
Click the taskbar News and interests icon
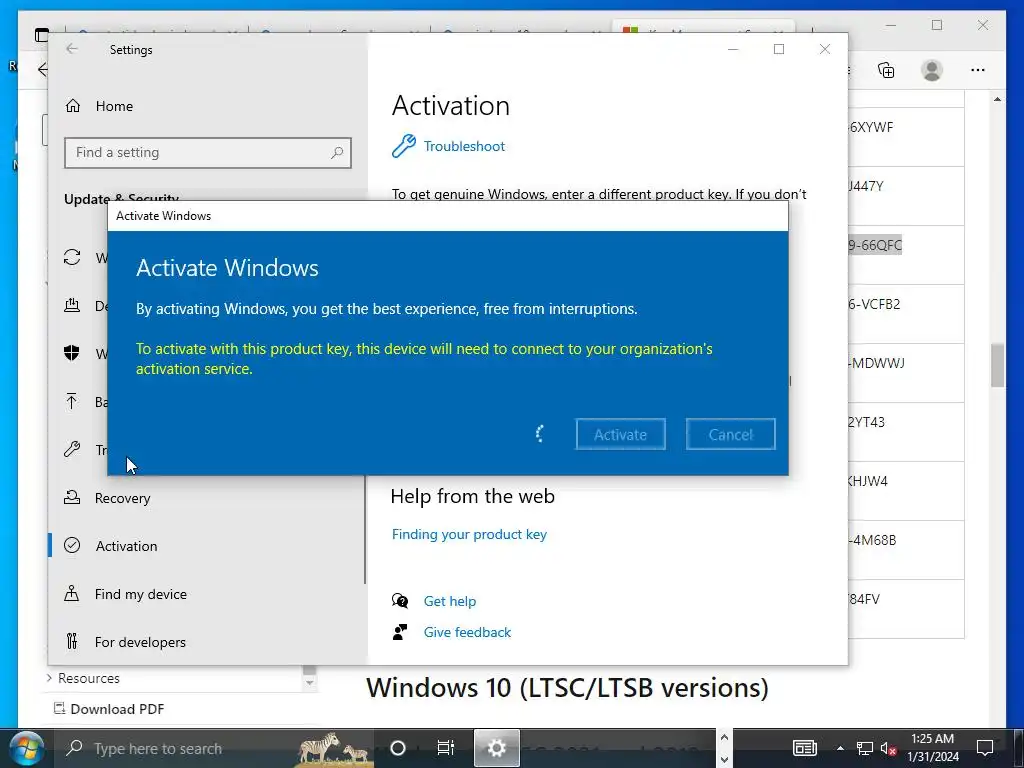click(805, 748)
